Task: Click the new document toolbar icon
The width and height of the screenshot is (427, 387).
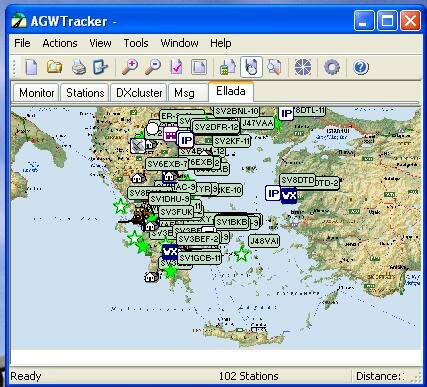Action: coord(31,67)
